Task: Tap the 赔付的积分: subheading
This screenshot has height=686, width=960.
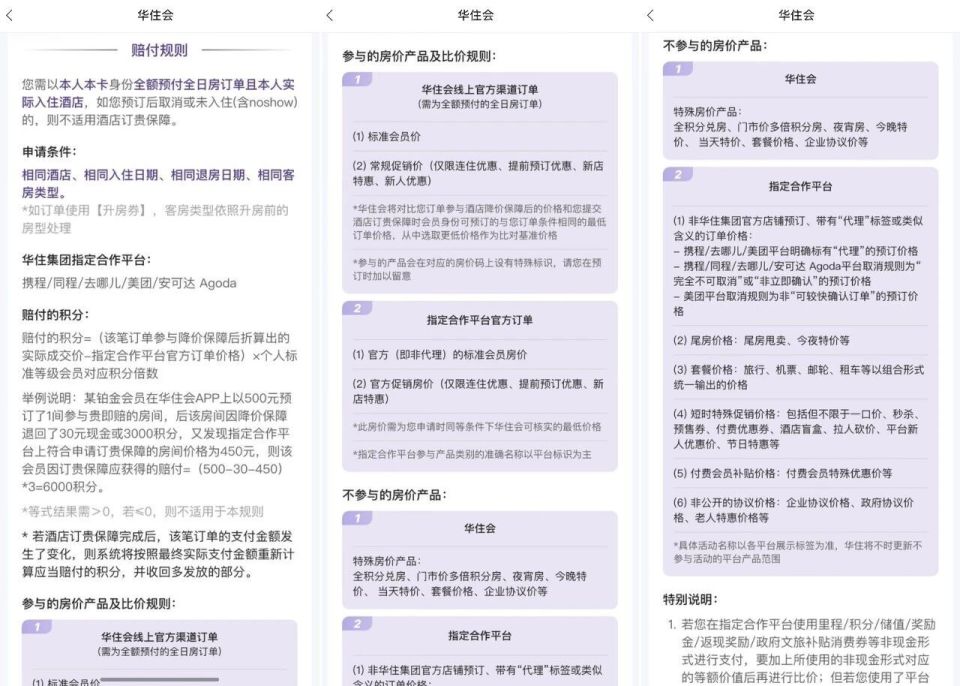Action: click(x=56, y=315)
